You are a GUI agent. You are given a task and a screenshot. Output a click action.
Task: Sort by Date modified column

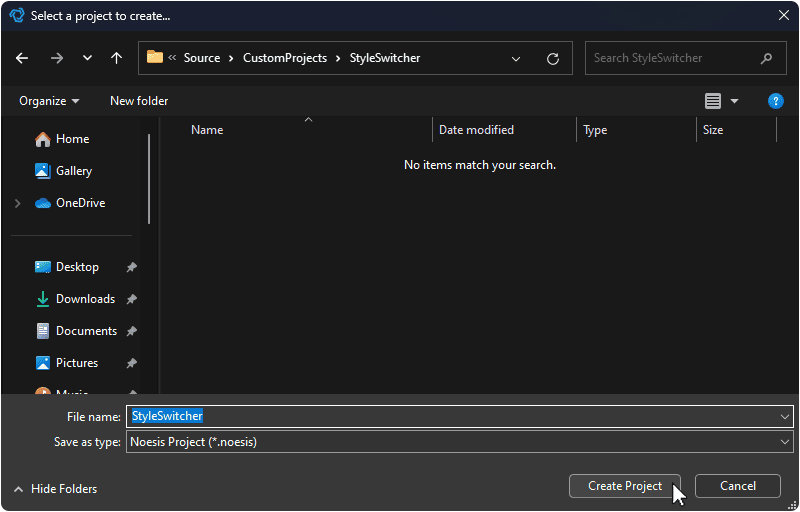(476, 130)
